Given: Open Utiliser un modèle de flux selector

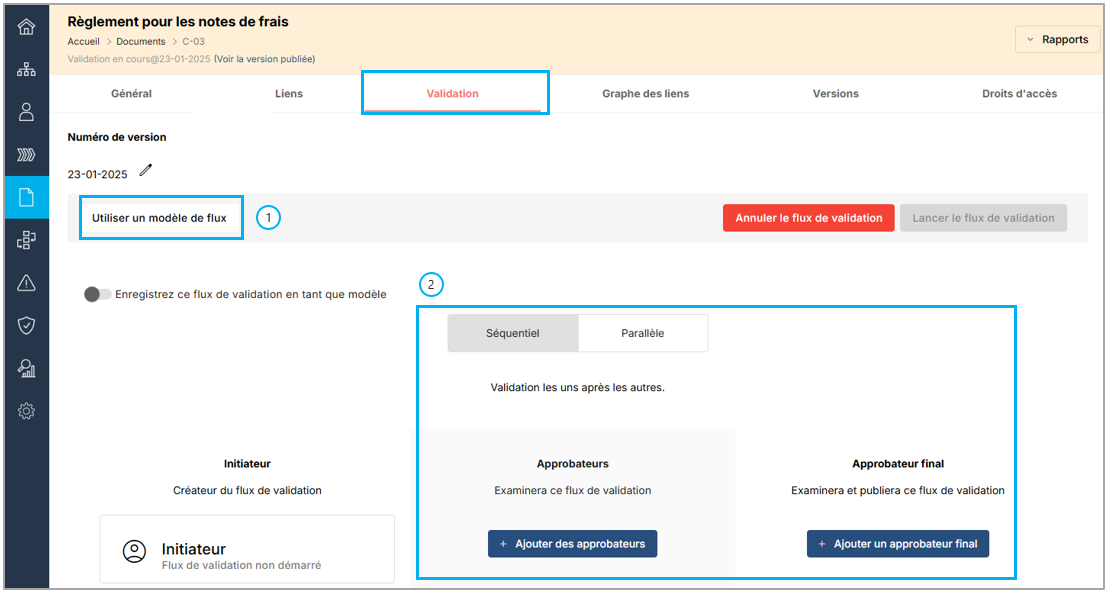Looking at the screenshot, I should 160,218.
